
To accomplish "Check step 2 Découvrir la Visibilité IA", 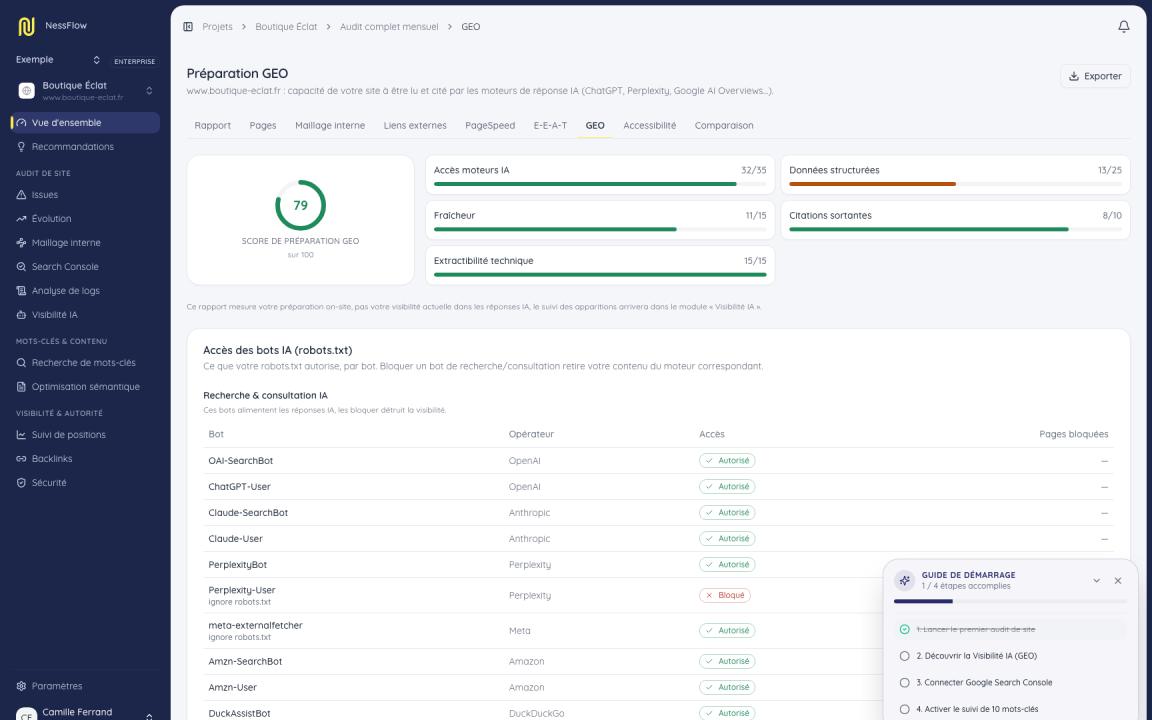I will [904, 656].
